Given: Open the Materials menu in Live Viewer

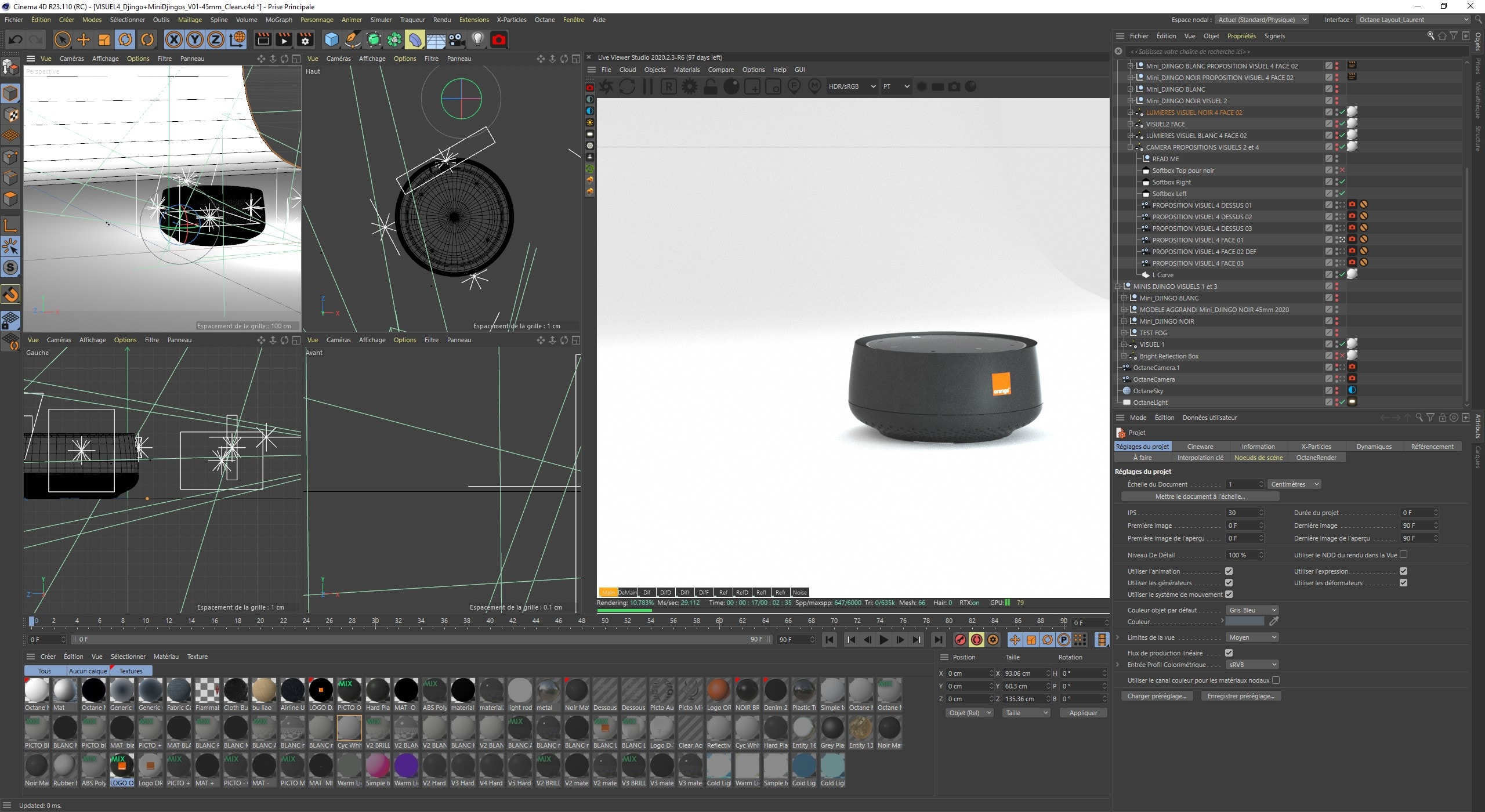Looking at the screenshot, I should click(x=686, y=70).
